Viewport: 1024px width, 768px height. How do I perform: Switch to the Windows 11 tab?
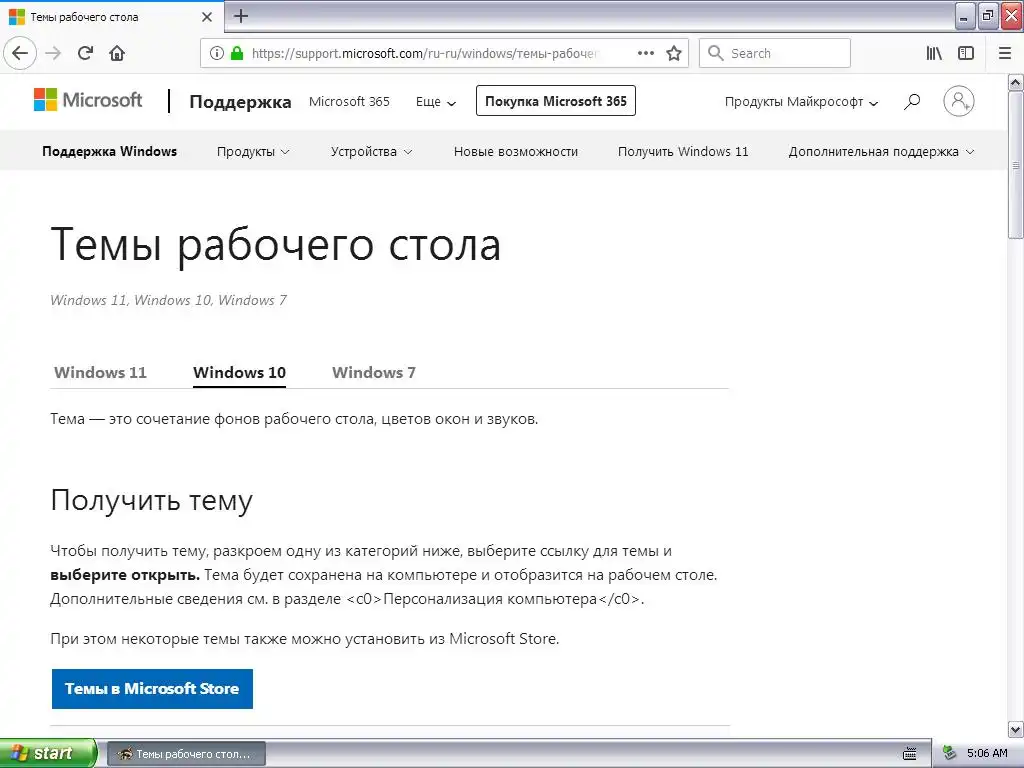101,372
